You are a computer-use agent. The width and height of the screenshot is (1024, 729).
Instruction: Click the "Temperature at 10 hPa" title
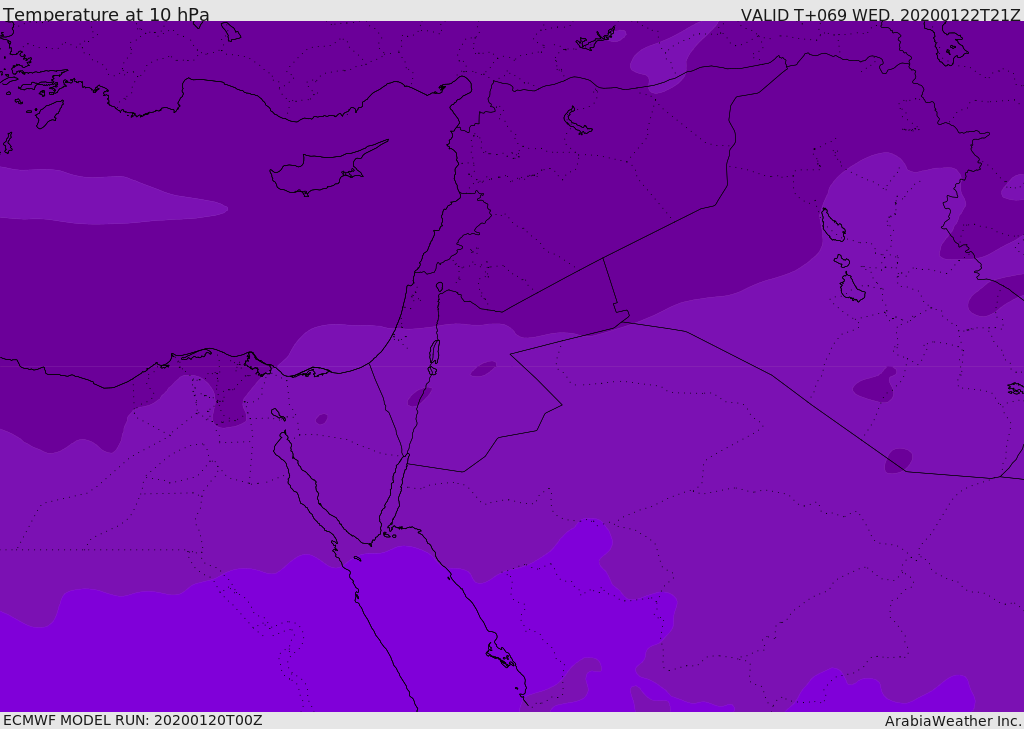pos(106,15)
